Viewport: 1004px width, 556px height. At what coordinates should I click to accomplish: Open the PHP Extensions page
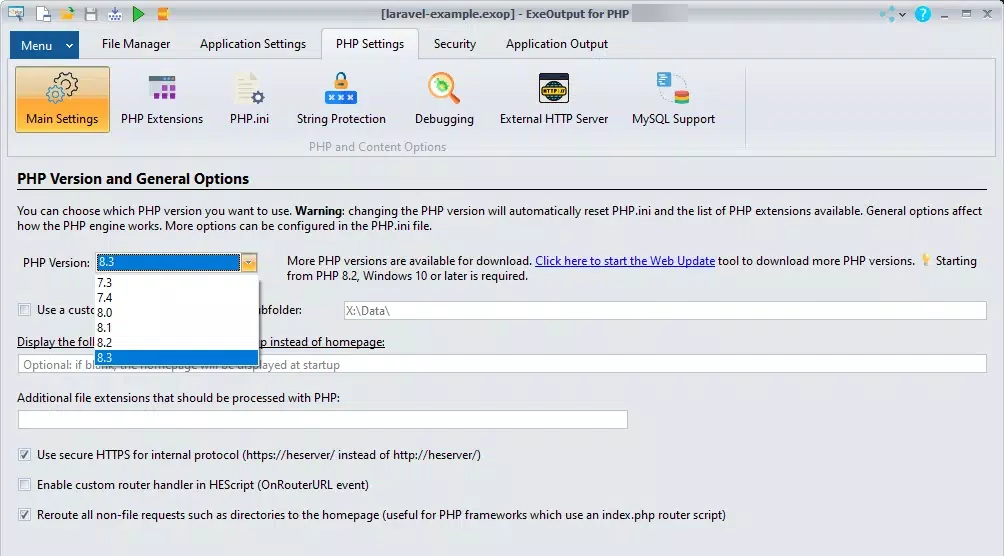(162, 99)
